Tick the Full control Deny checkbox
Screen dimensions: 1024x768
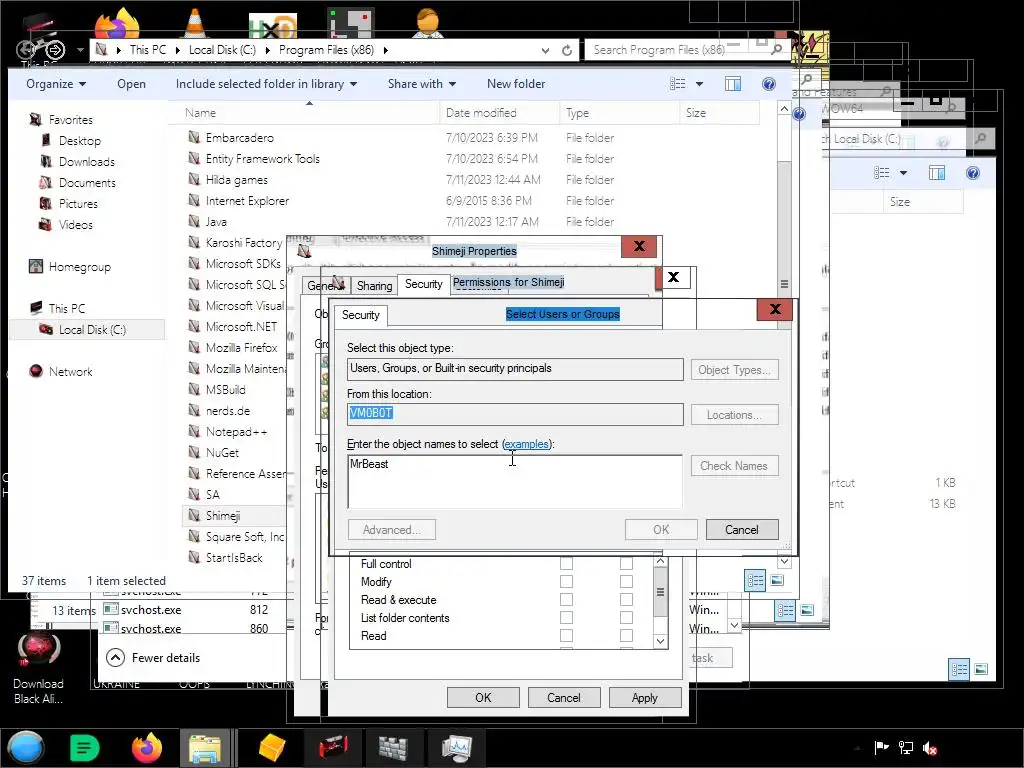tap(626, 564)
